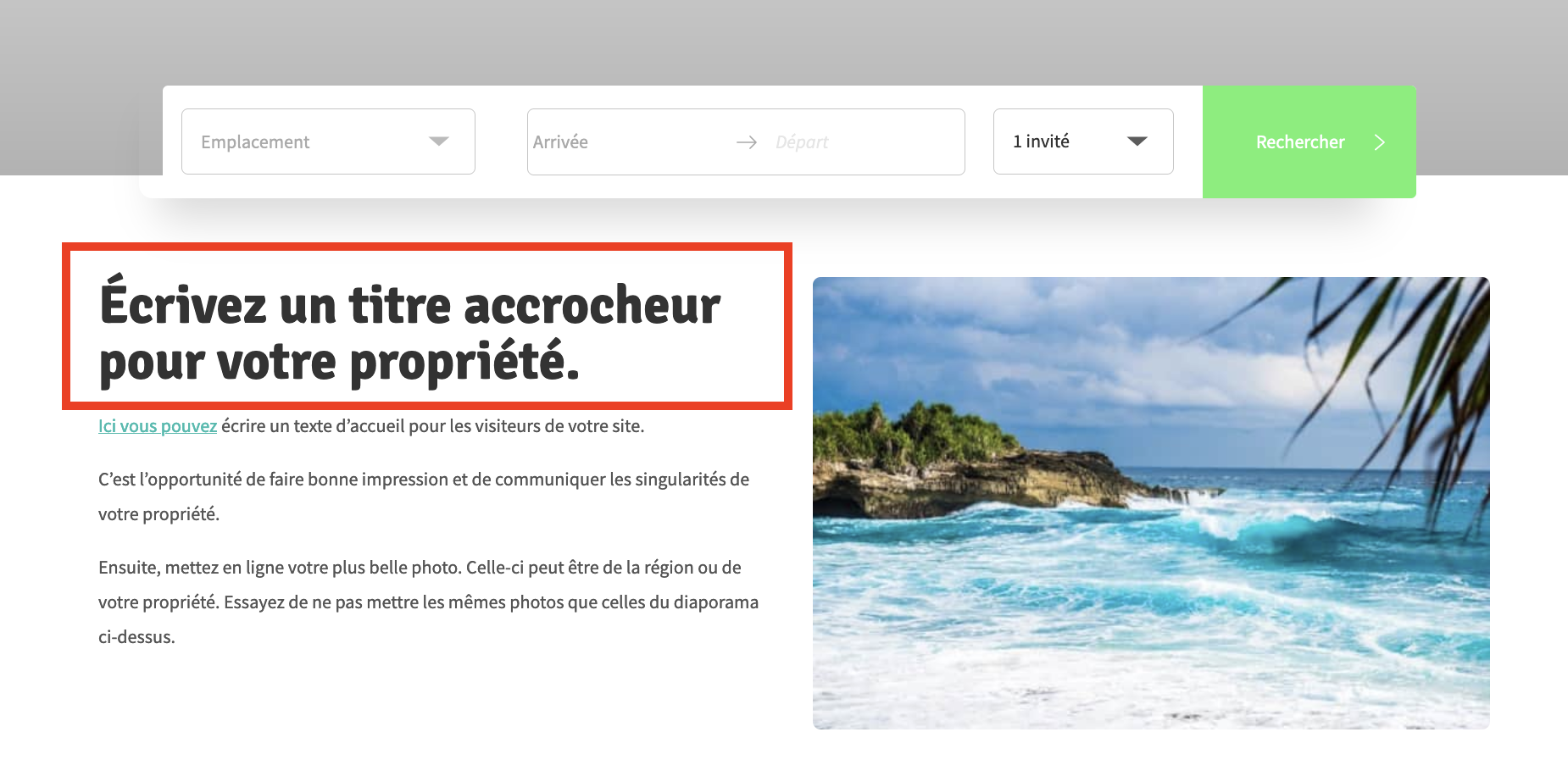Follow the 'Ici vous pouvez' link
Image resolution: width=1568 pixels, height=771 pixels.
click(x=158, y=426)
